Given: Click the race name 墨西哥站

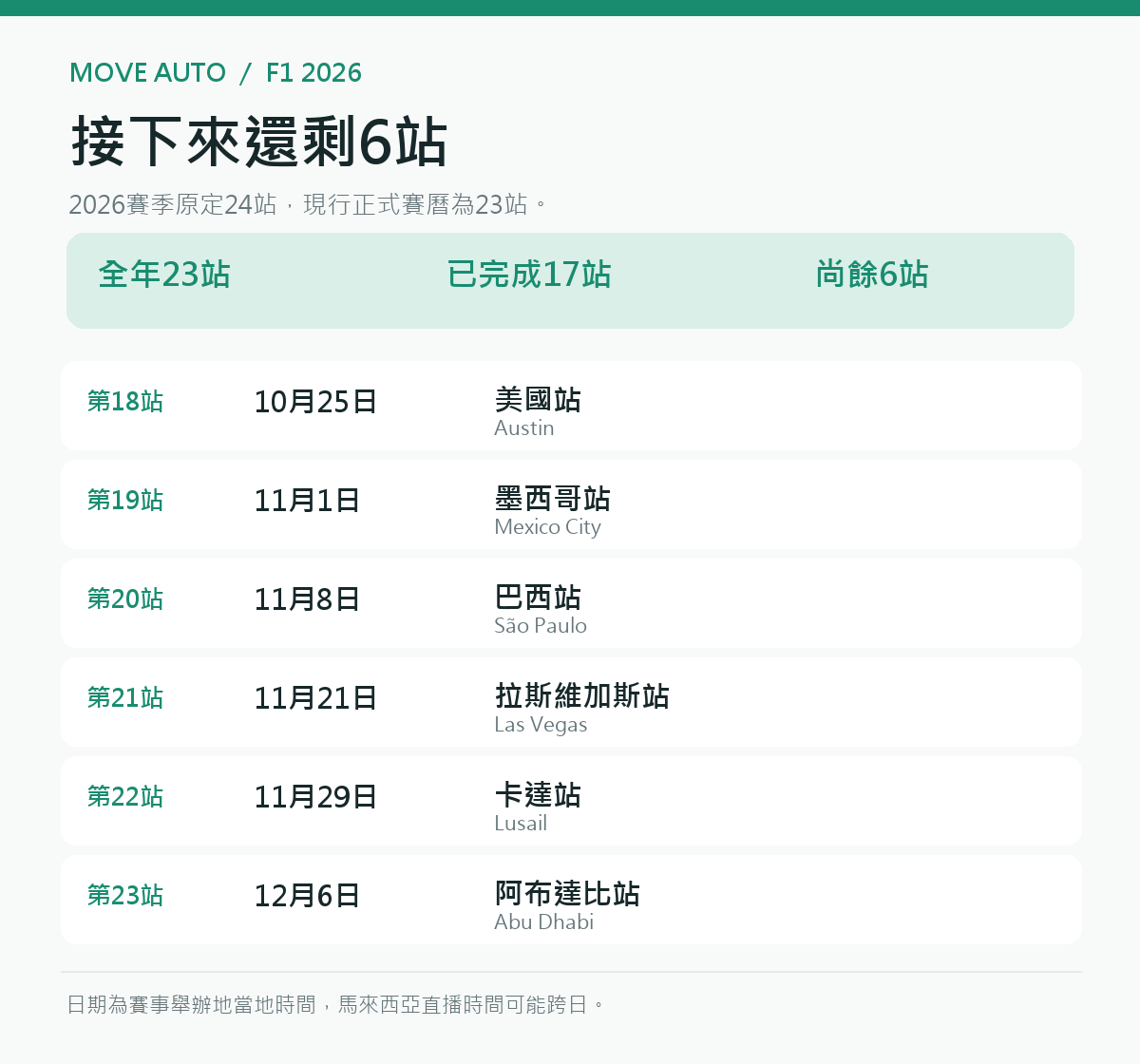Looking at the screenshot, I should click(x=553, y=499).
